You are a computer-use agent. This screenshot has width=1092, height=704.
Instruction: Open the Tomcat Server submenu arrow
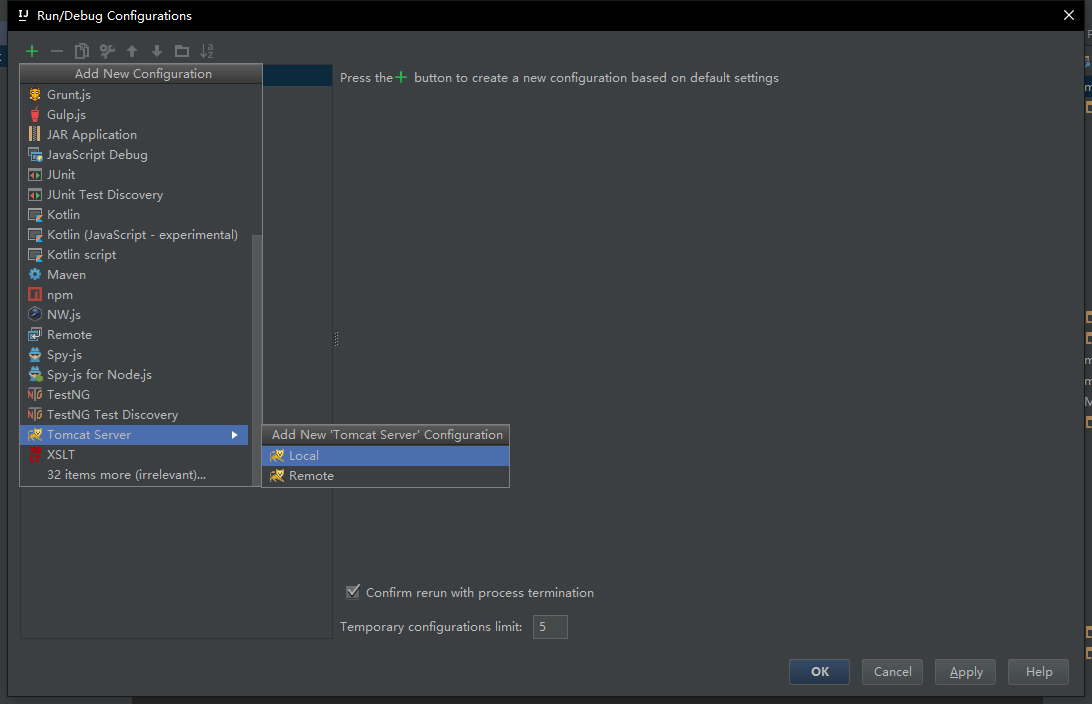click(x=234, y=434)
